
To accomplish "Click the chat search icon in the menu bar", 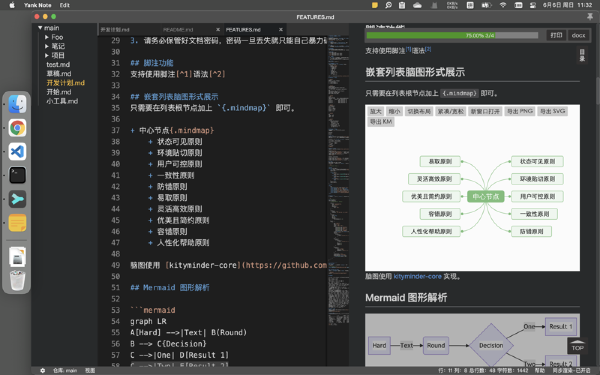I will pos(388,5).
